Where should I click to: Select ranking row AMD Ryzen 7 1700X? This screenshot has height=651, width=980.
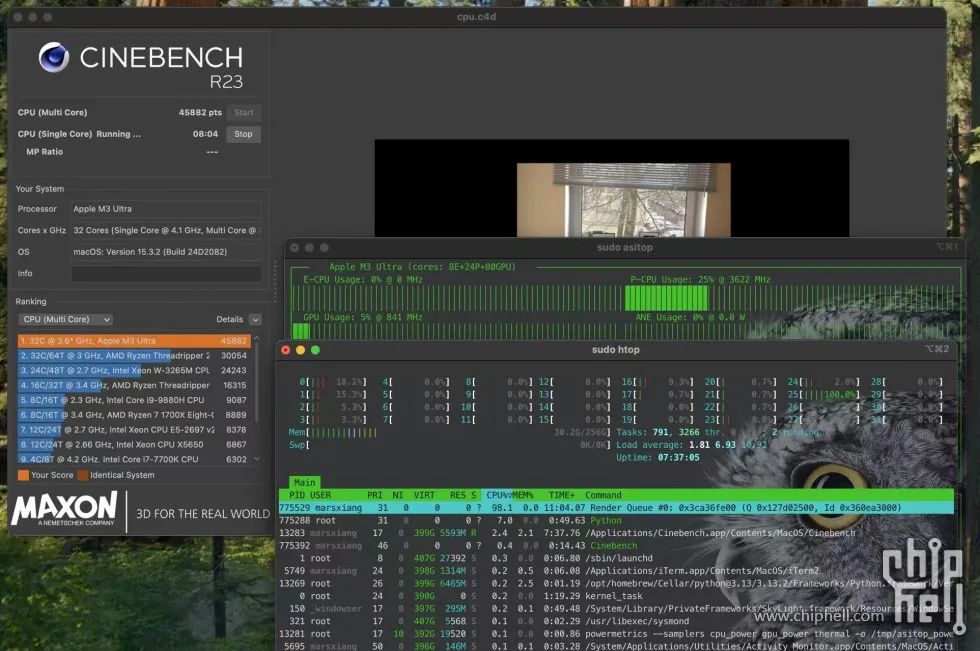pyautogui.click(x=134, y=415)
